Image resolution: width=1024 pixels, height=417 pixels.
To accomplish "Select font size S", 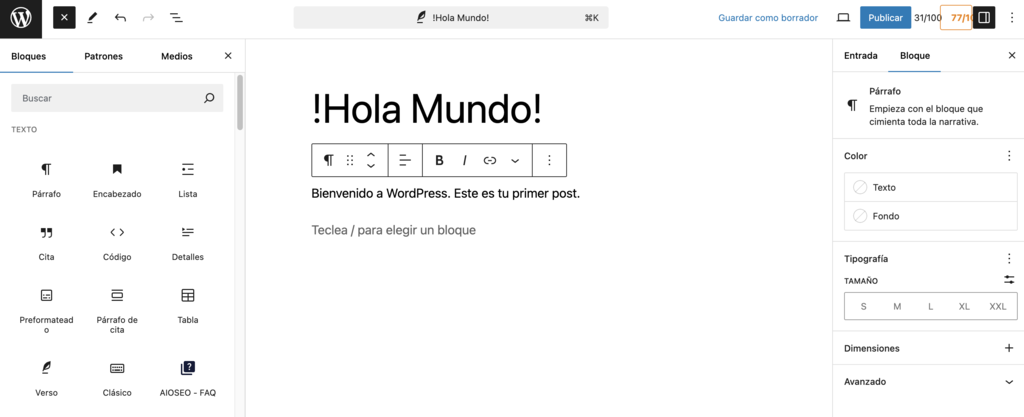I will point(863,306).
